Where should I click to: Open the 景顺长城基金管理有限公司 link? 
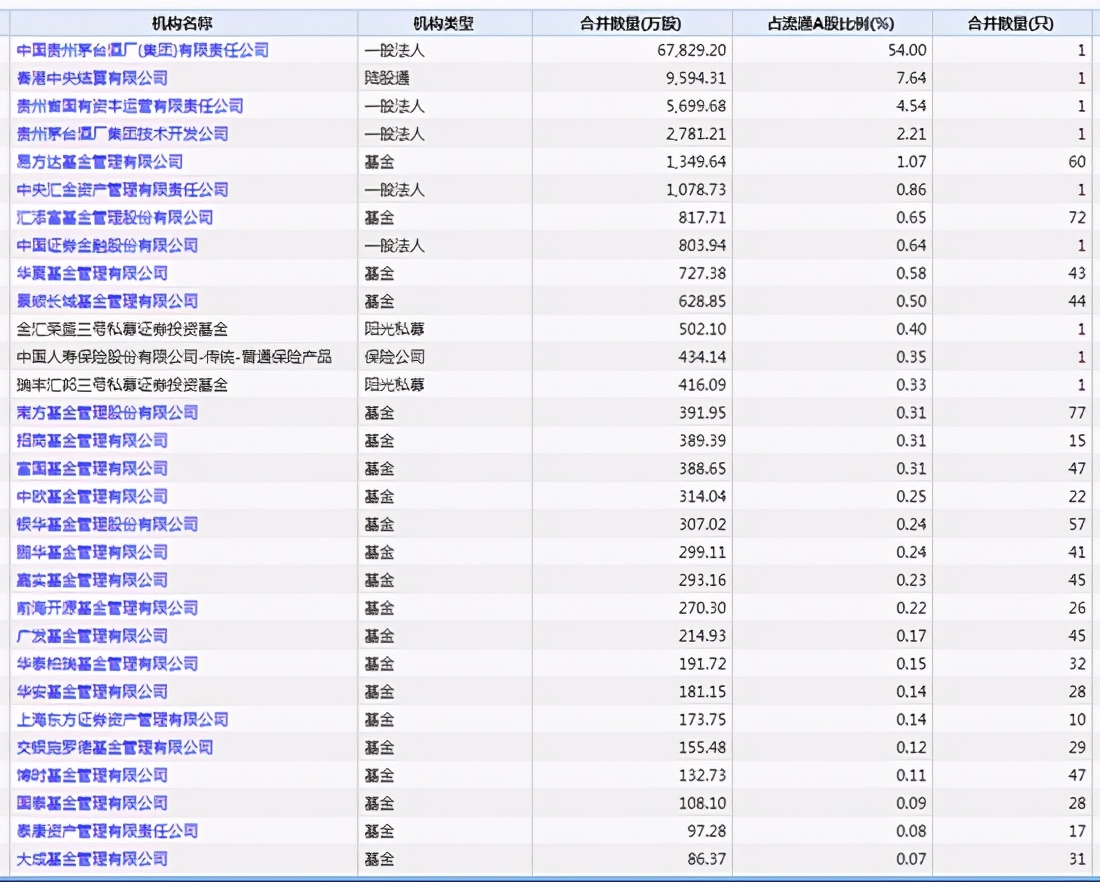pyautogui.click(x=107, y=301)
